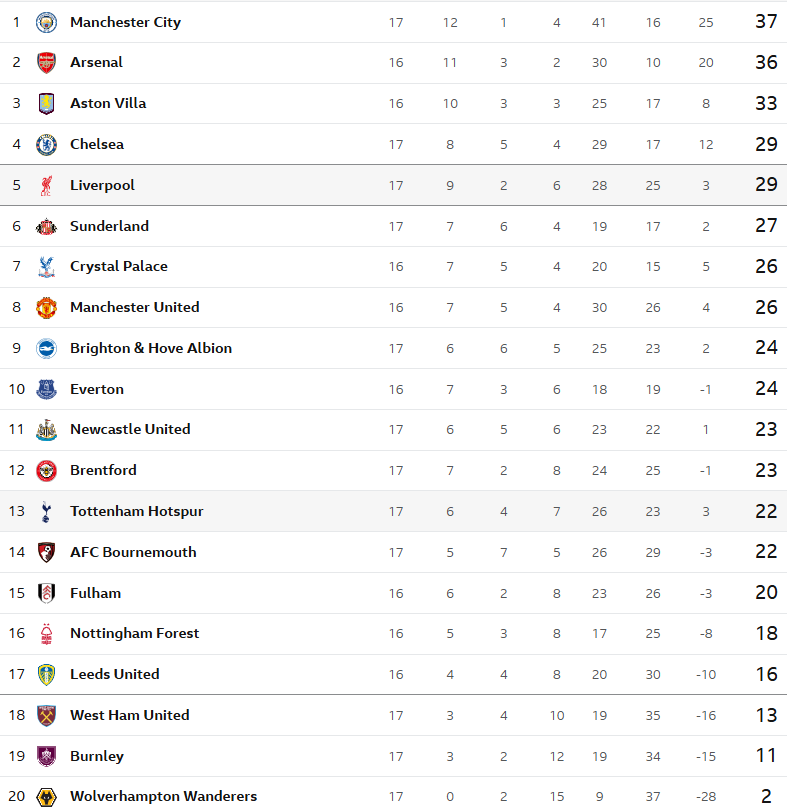Click the Chelsea club crest
This screenshot has width=787, height=812.
coord(46,145)
